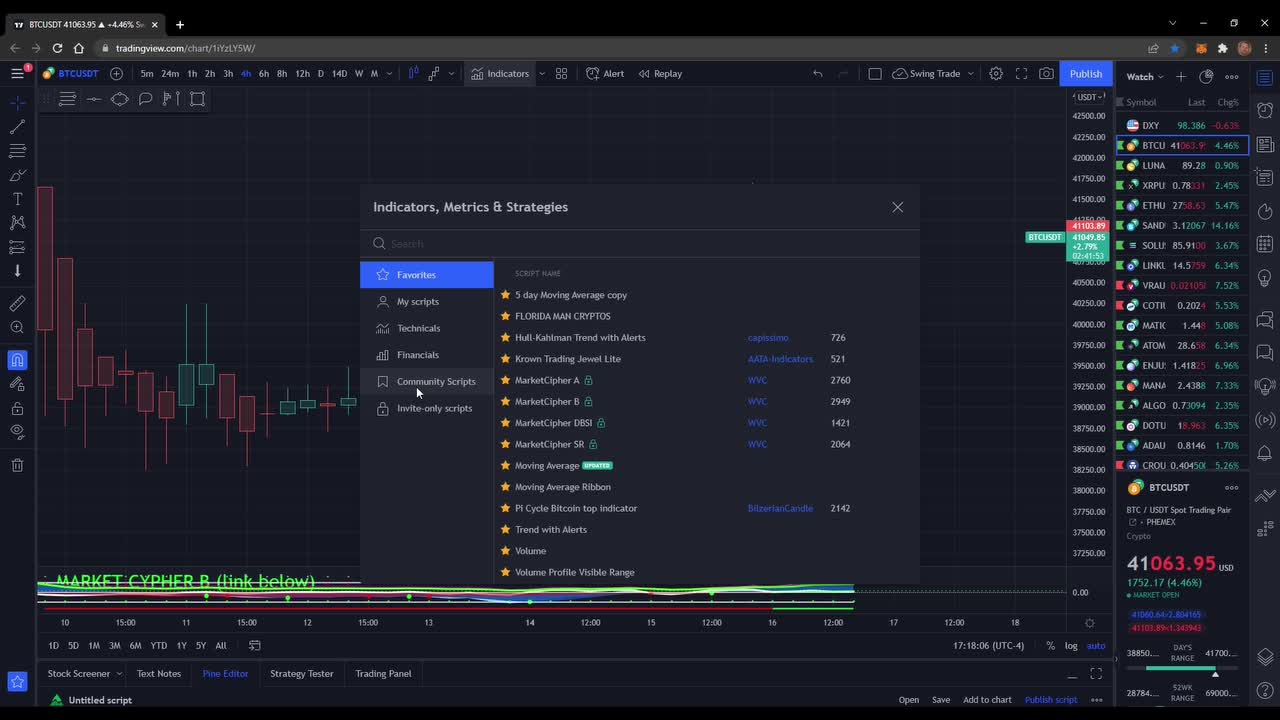Open the Alert button in toolbar
This screenshot has height=720, width=1280.
point(605,73)
